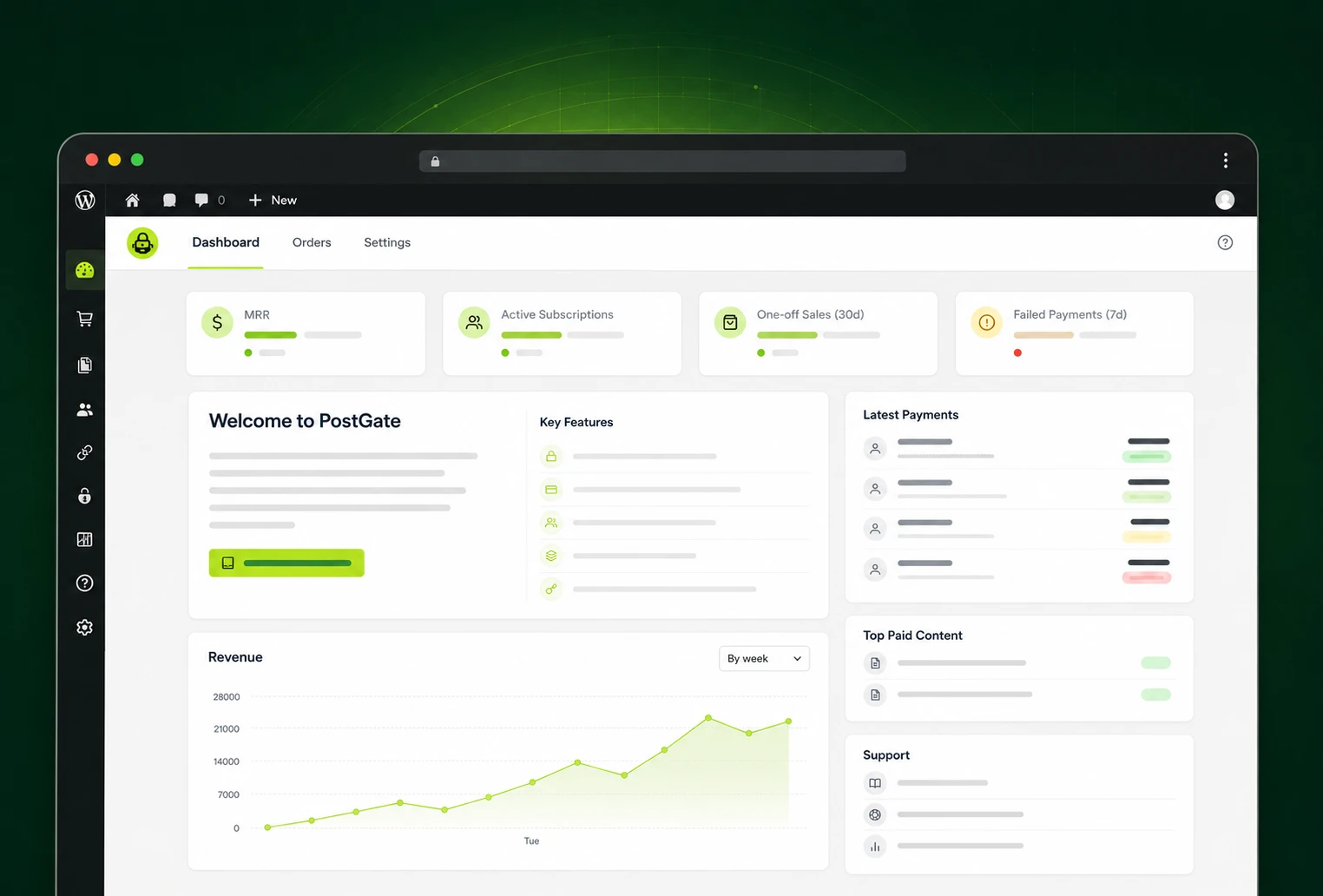The image size is (1323, 896).
Task: Open the By week dropdown
Action: tap(764, 659)
